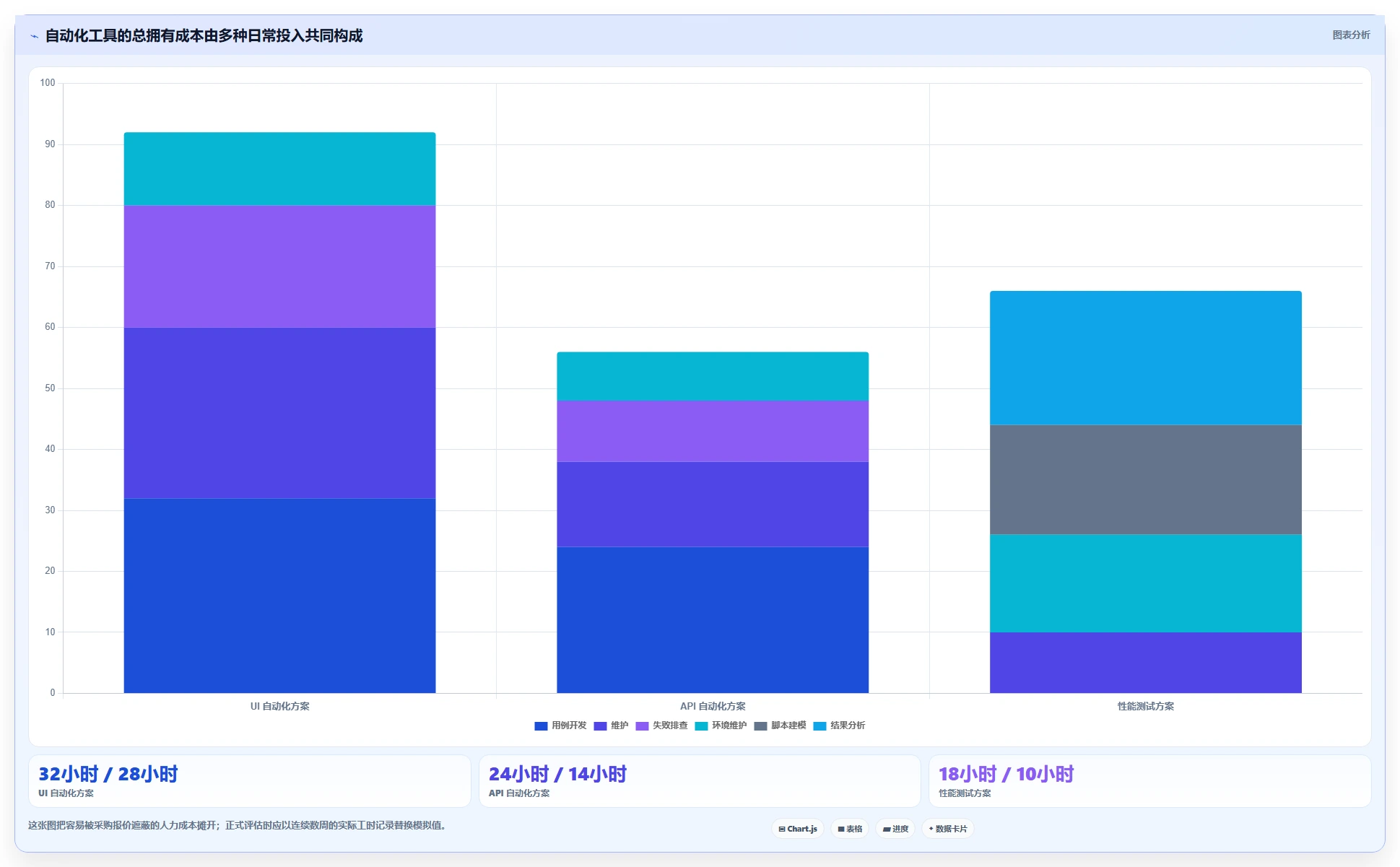Click the "API 自动化方案" caption in the second card
1400x867 pixels.
point(519,793)
